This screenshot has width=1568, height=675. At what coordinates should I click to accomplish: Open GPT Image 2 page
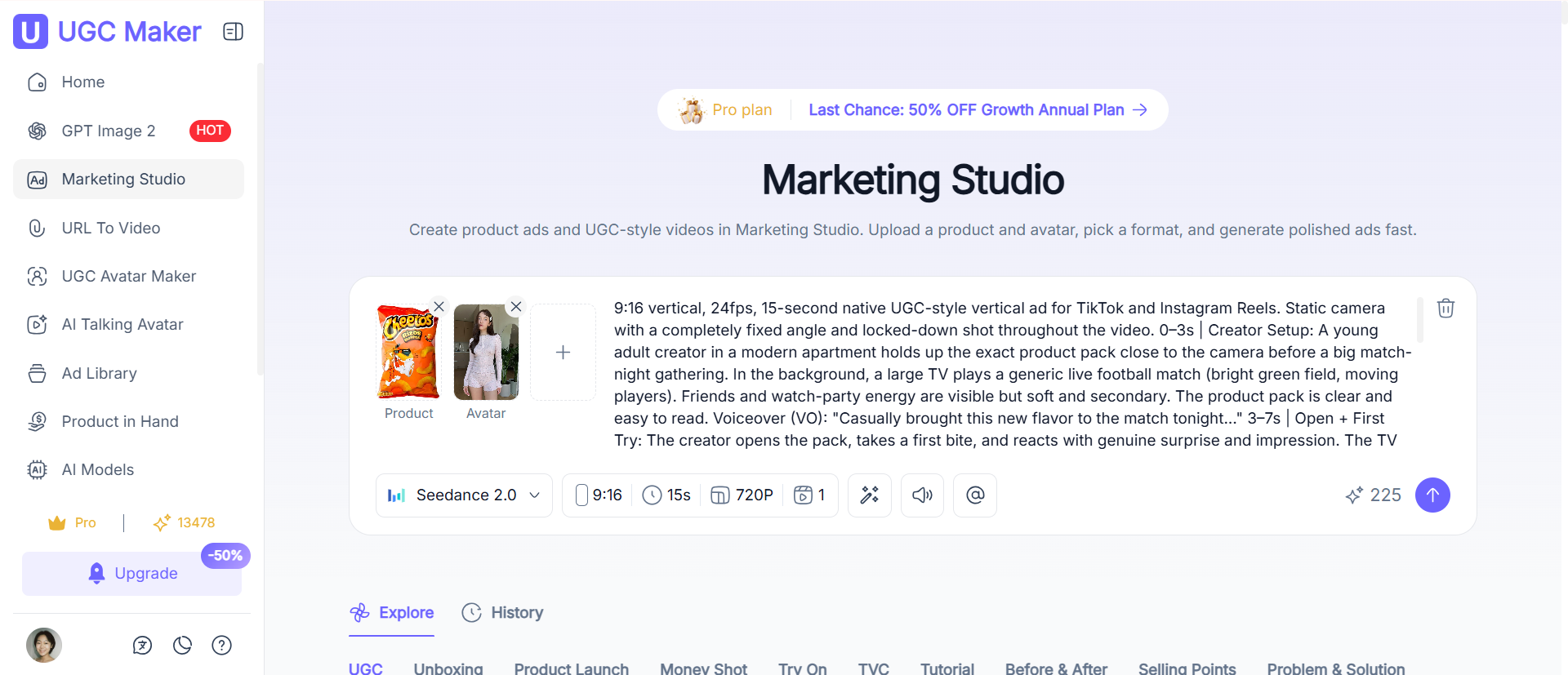128,131
